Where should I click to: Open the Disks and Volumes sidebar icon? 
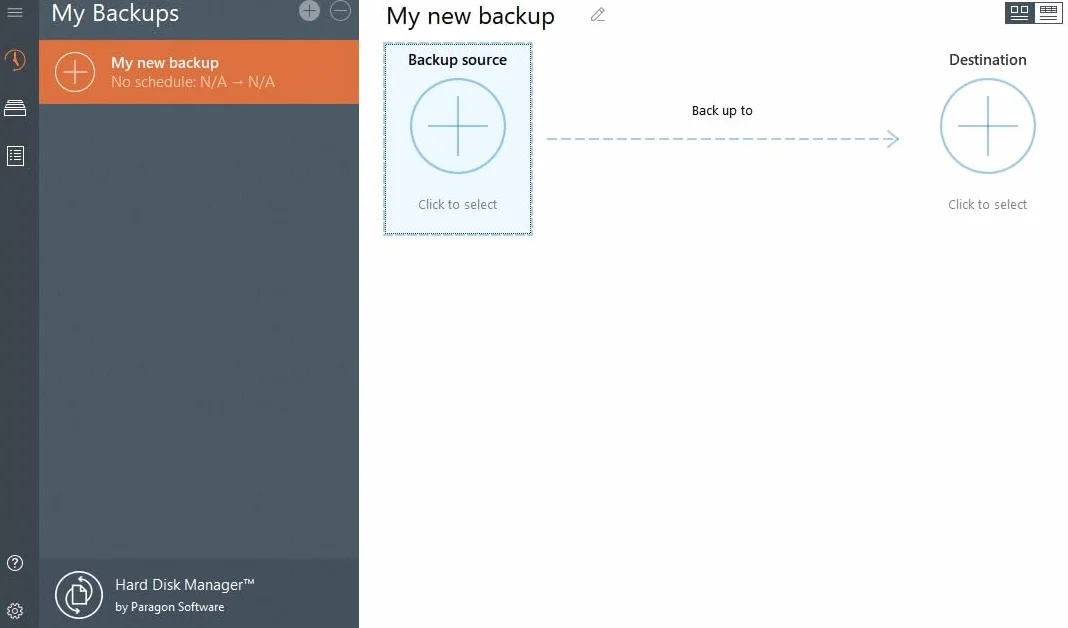pos(15,108)
